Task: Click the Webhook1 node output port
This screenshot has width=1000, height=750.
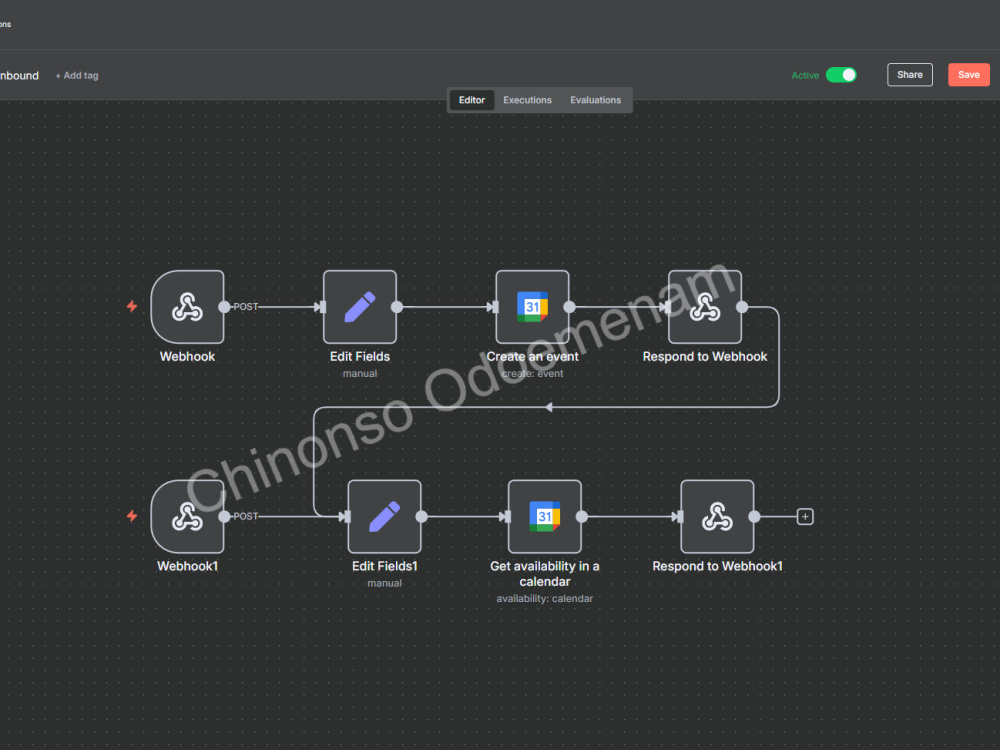Action: click(x=224, y=517)
